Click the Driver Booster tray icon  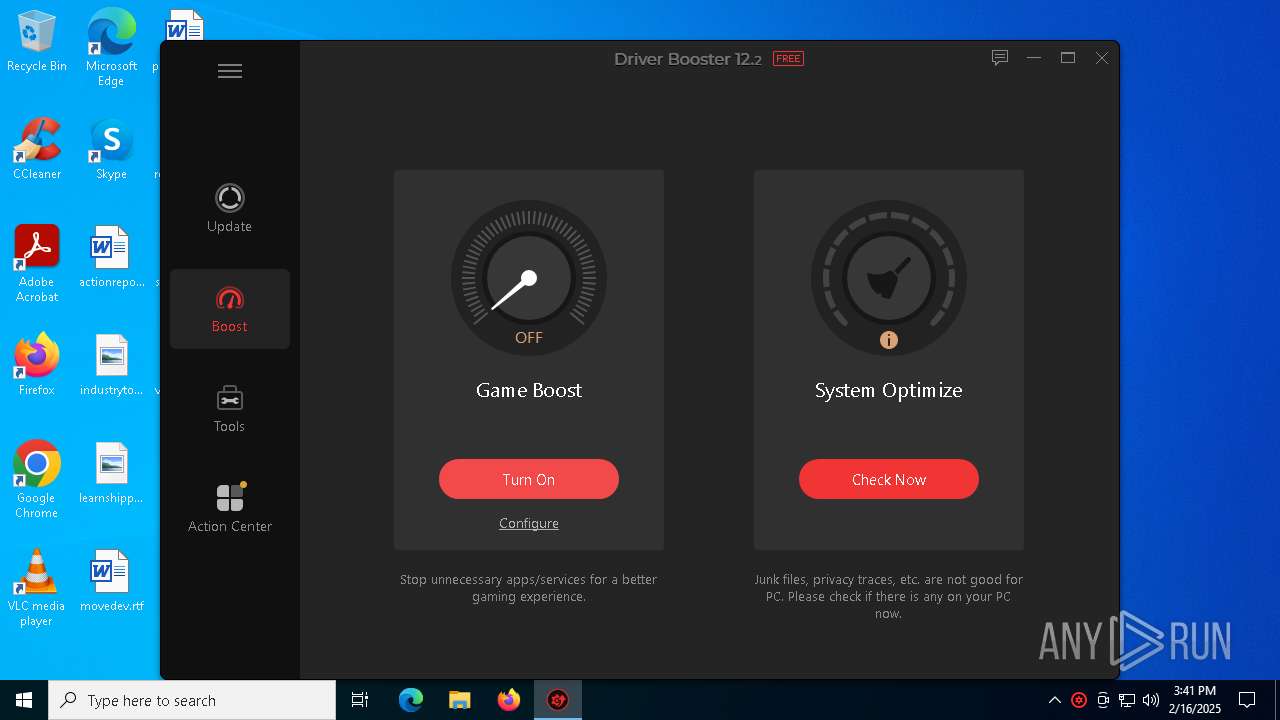1079,700
